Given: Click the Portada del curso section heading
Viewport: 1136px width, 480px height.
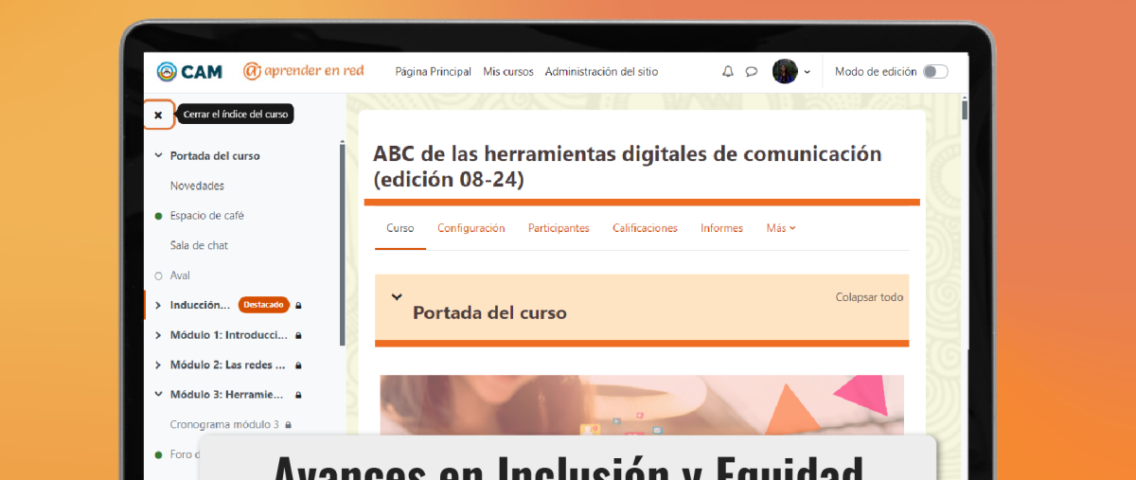Looking at the screenshot, I should [x=490, y=313].
